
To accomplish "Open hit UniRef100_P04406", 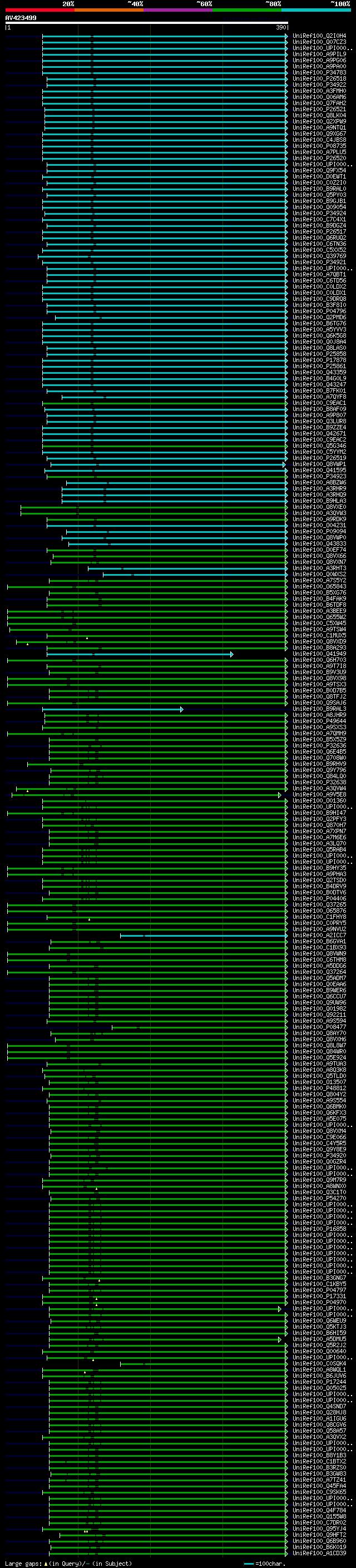I will (319, 898).
